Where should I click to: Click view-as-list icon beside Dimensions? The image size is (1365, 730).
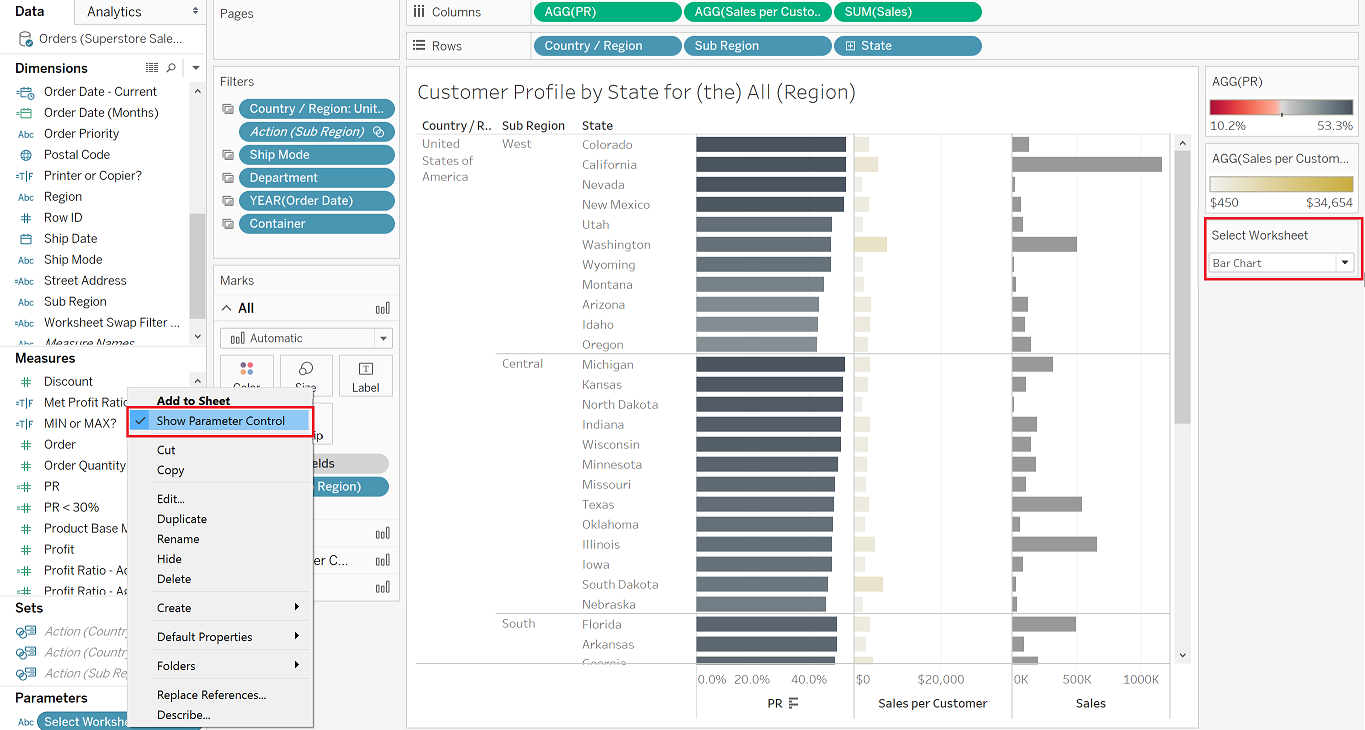pos(152,68)
